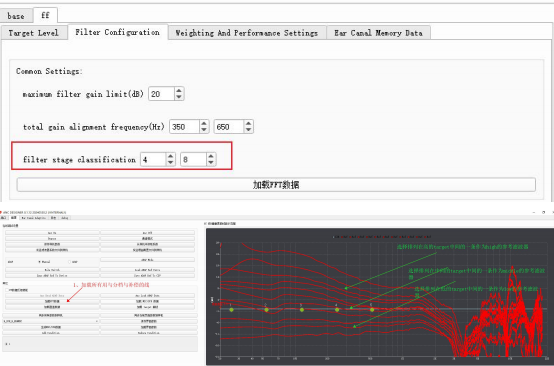
Task: Raise the 350 alignment frequency with up arrow
Action: coord(204,123)
